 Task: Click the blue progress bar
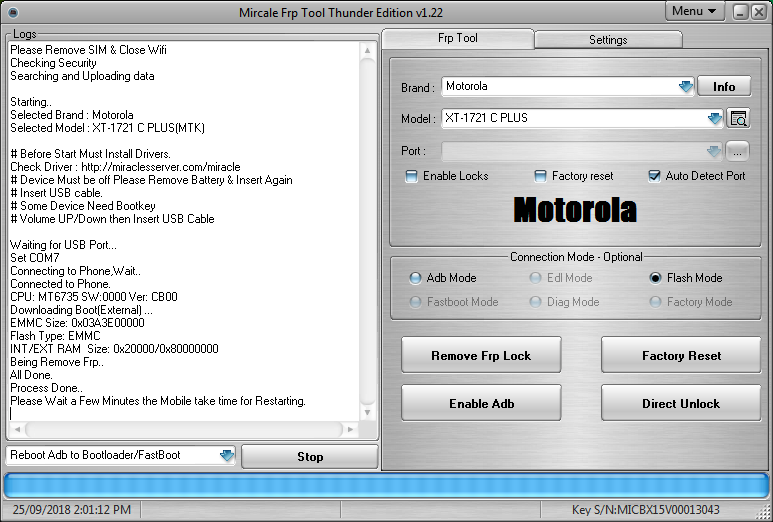pyautogui.click(x=386, y=486)
